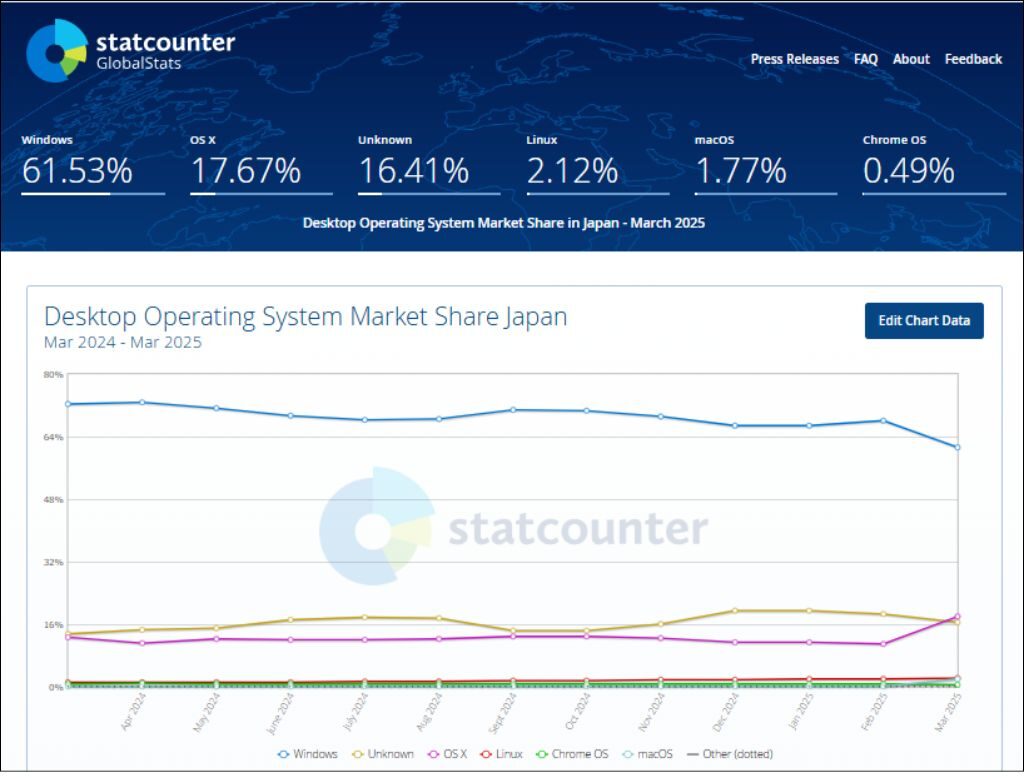This screenshot has height=778, width=1024.
Task: Click the June 2024 x-axis label
Action: (281, 713)
